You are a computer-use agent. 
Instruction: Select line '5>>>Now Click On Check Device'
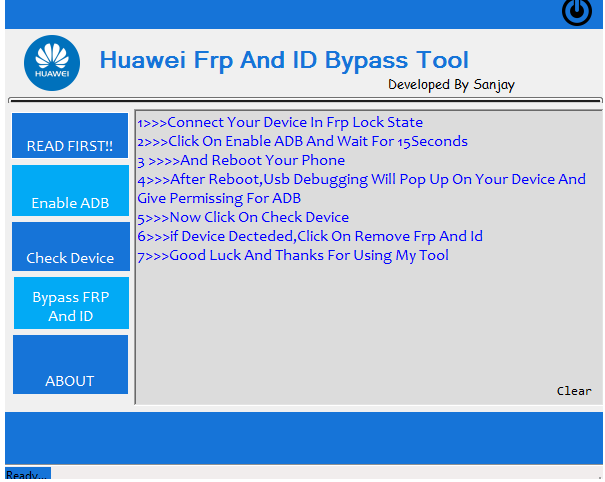click(243, 217)
